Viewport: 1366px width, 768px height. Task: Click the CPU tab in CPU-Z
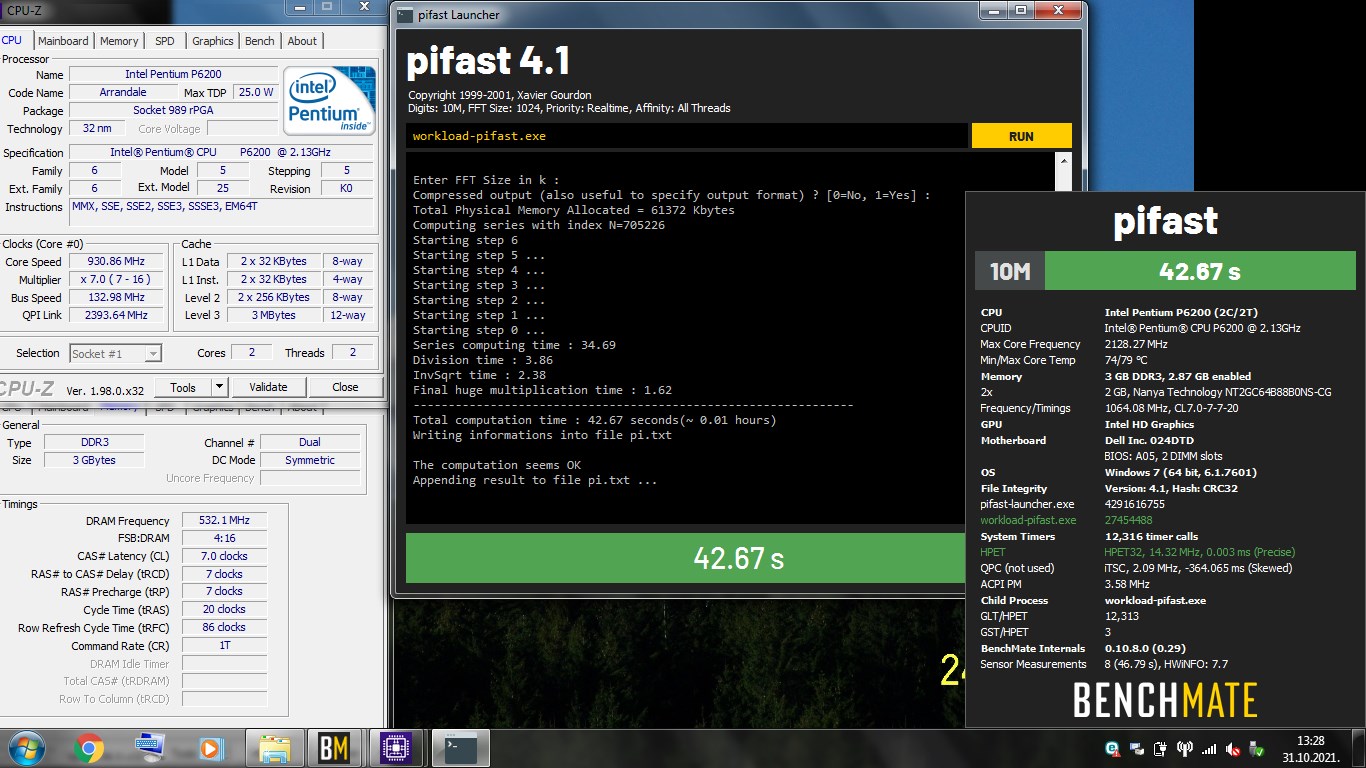tap(12, 40)
